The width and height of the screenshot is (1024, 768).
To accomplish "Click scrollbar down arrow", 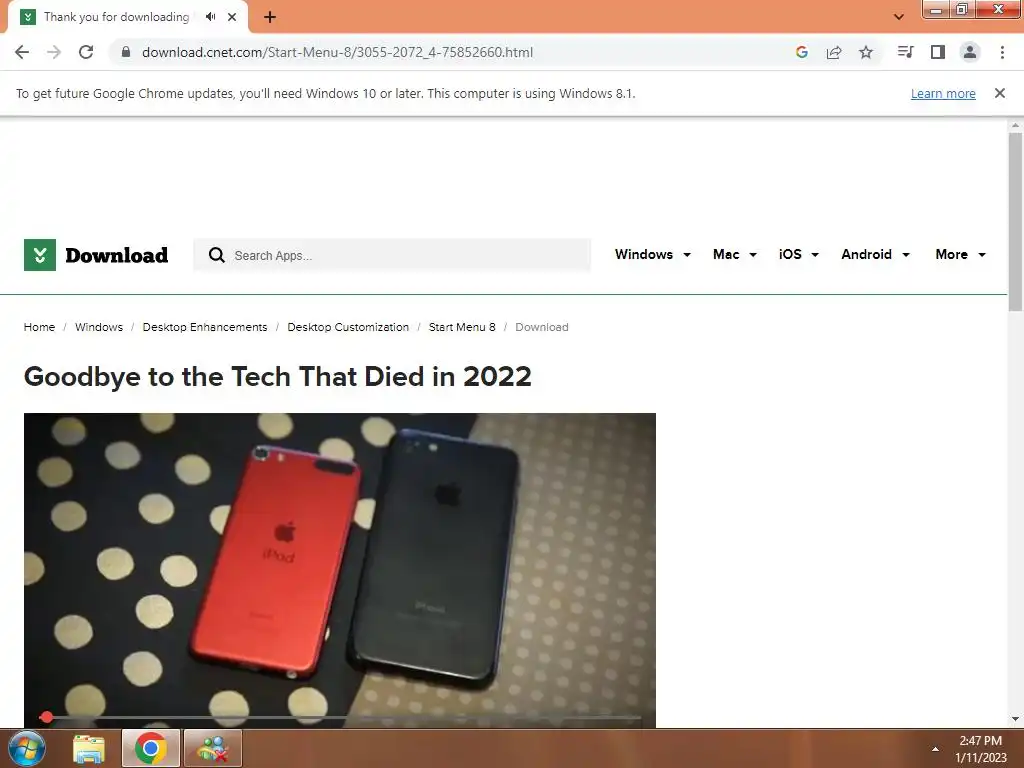I will [x=1015, y=719].
